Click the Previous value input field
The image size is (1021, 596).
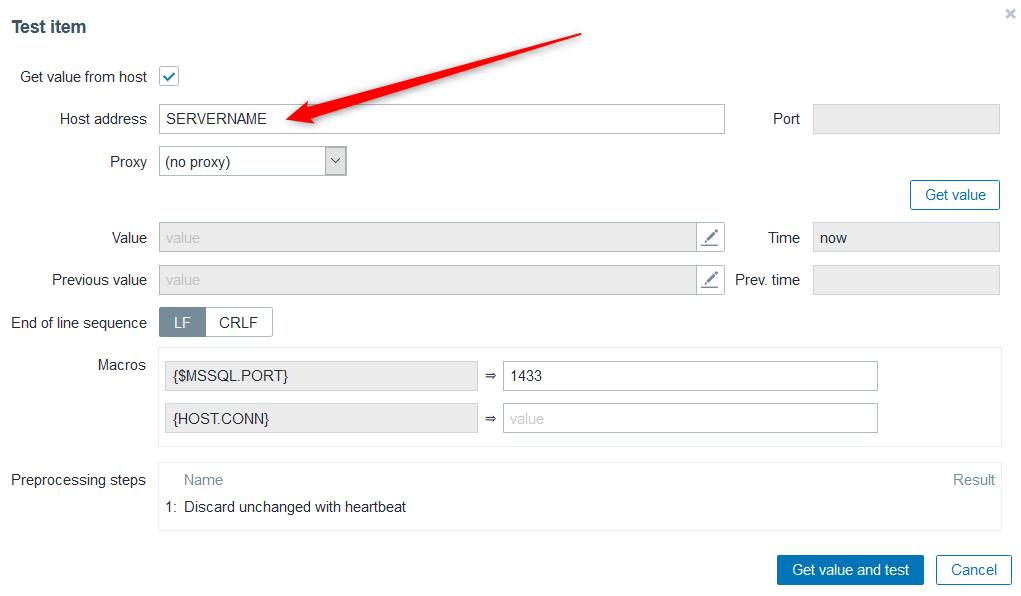427,280
